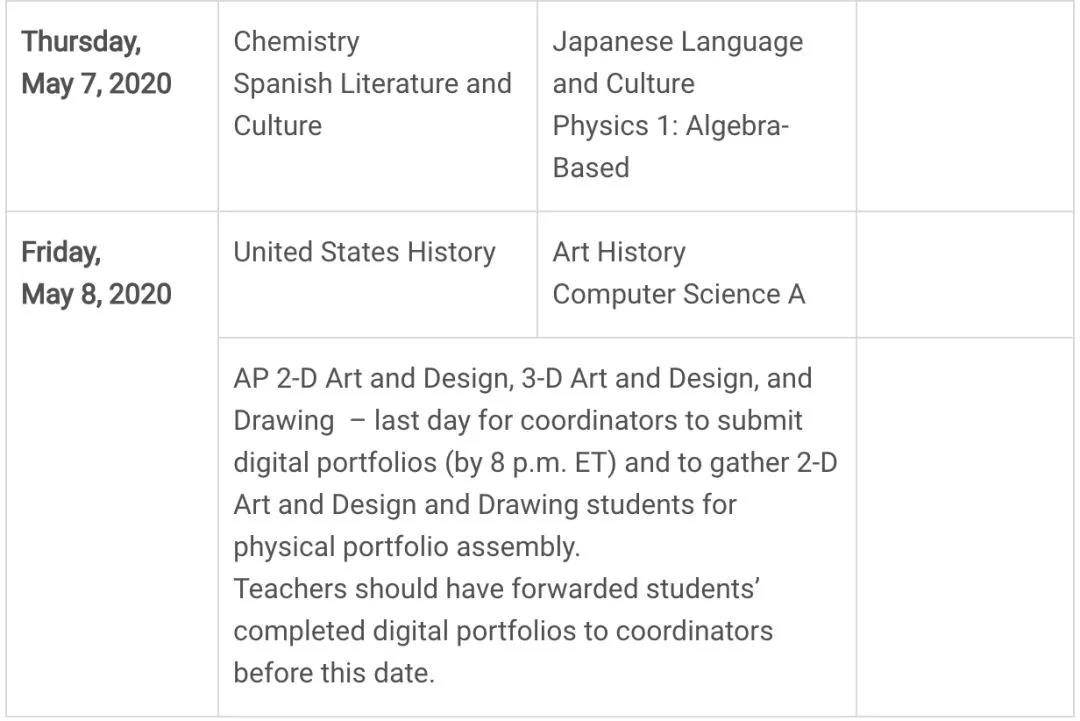Click AP 2-D Art and Design text
Image resolution: width=1080 pixels, height=721 pixels.
pyautogui.click(x=373, y=378)
